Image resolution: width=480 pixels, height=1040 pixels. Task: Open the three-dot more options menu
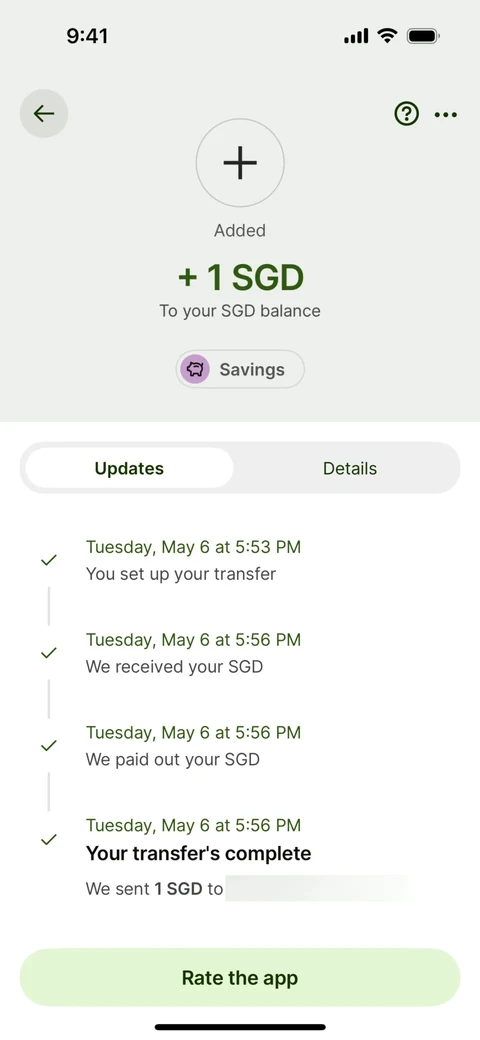point(446,115)
